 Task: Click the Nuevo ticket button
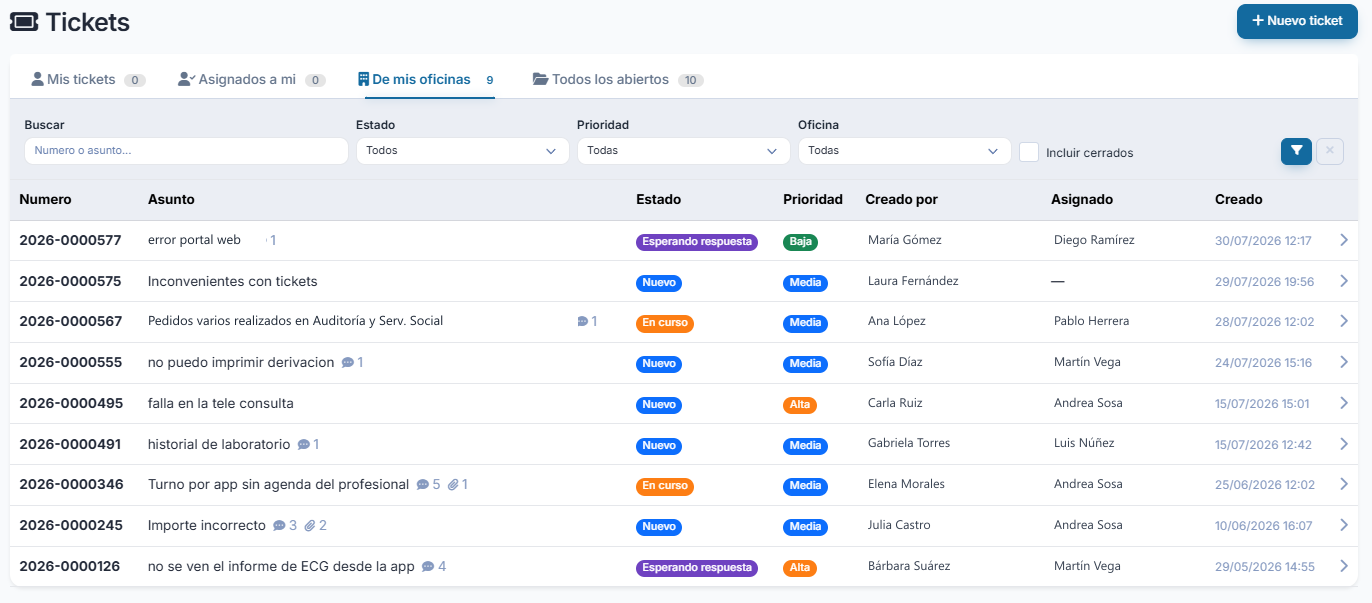pyautogui.click(x=1297, y=20)
